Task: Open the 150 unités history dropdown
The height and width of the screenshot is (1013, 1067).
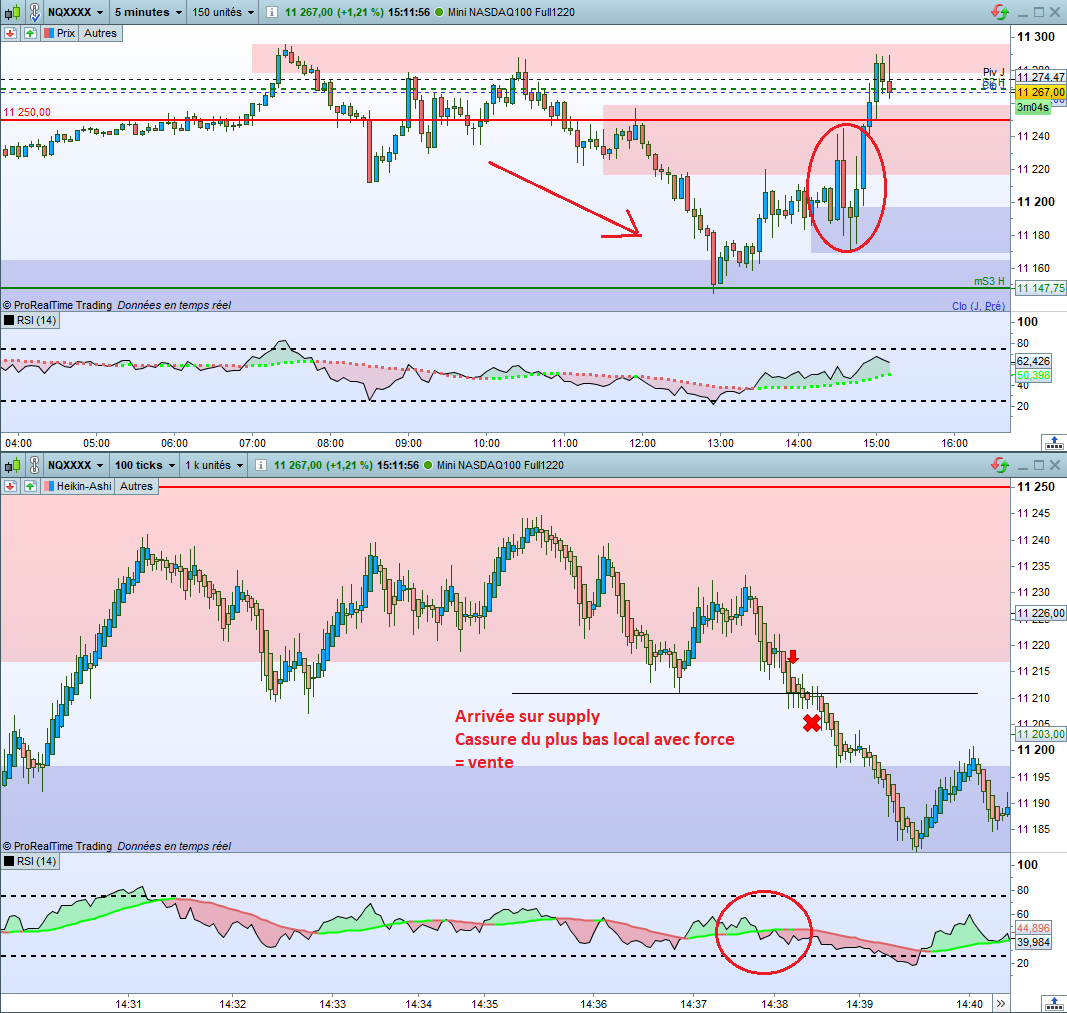Action: tap(223, 12)
